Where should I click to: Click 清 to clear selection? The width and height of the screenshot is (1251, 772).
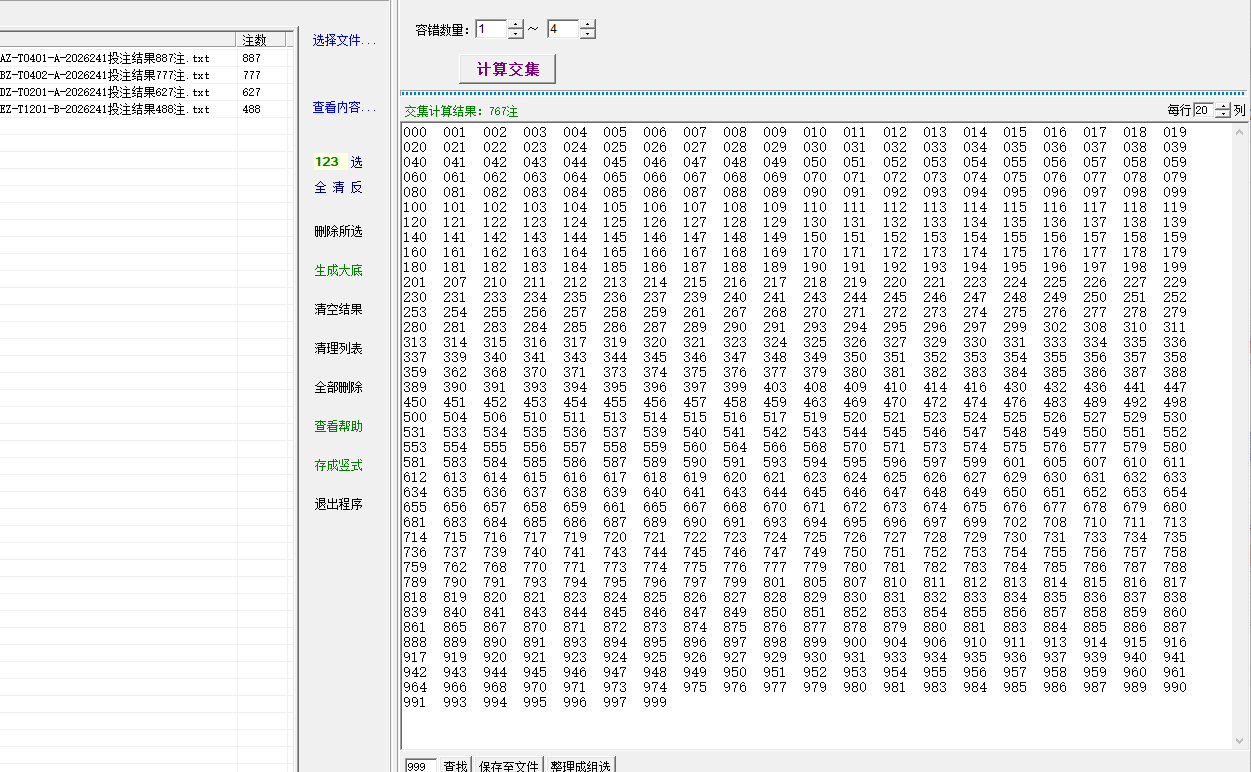[338, 187]
